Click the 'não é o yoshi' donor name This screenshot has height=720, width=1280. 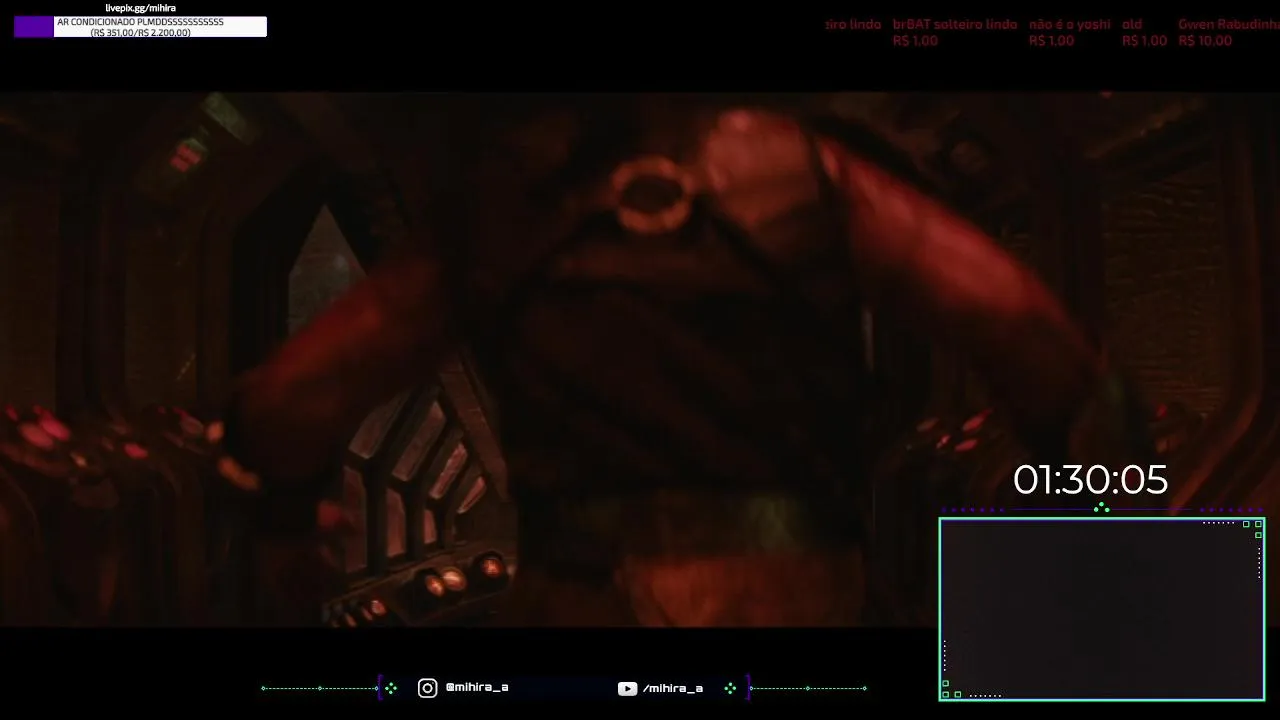(1069, 24)
